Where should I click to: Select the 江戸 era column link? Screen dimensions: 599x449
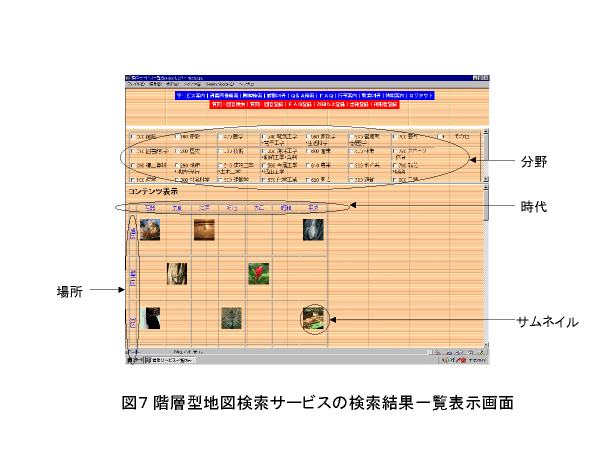(204, 208)
